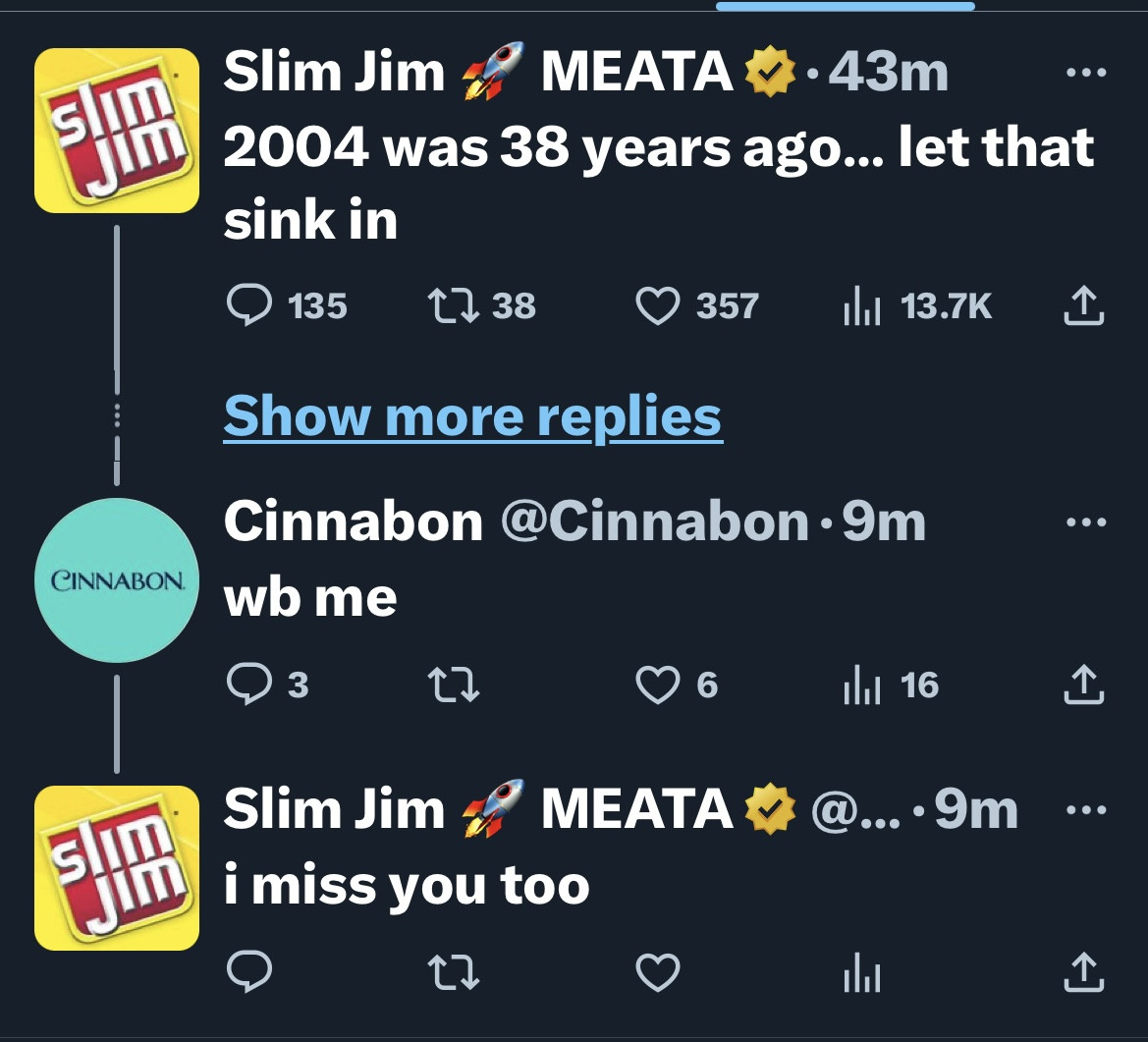Open Cinnabon's profile picture

(117, 580)
